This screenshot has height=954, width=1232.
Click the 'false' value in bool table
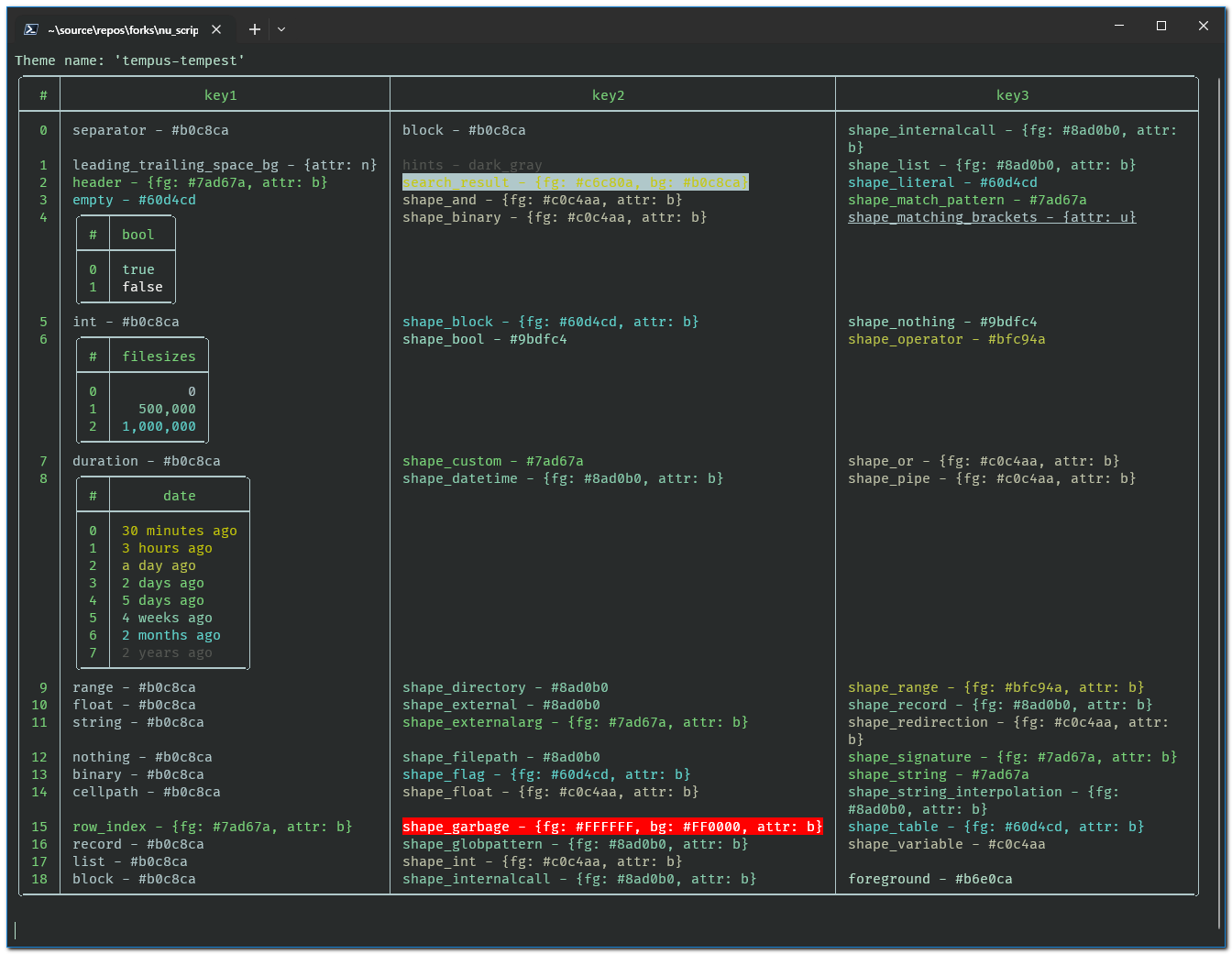click(x=143, y=287)
